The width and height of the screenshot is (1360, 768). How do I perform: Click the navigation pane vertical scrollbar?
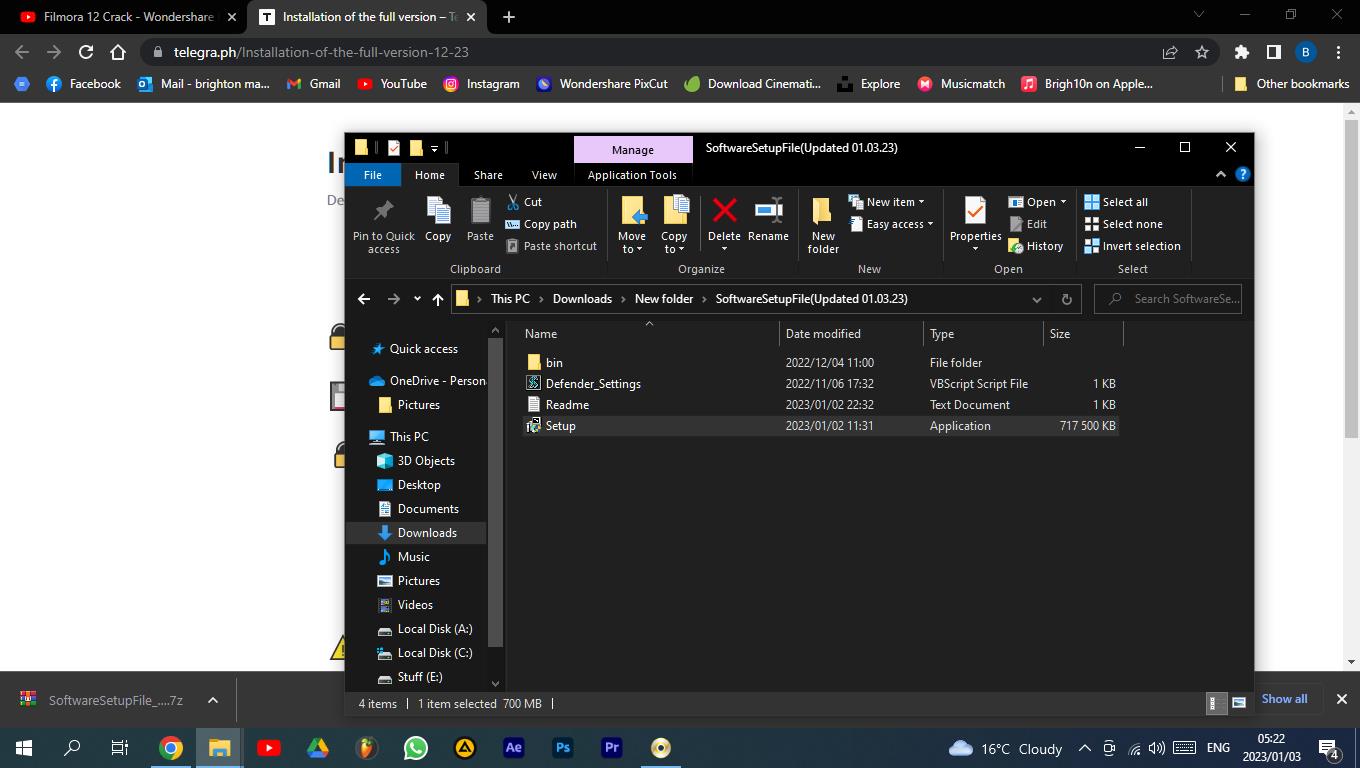tap(496, 500)
